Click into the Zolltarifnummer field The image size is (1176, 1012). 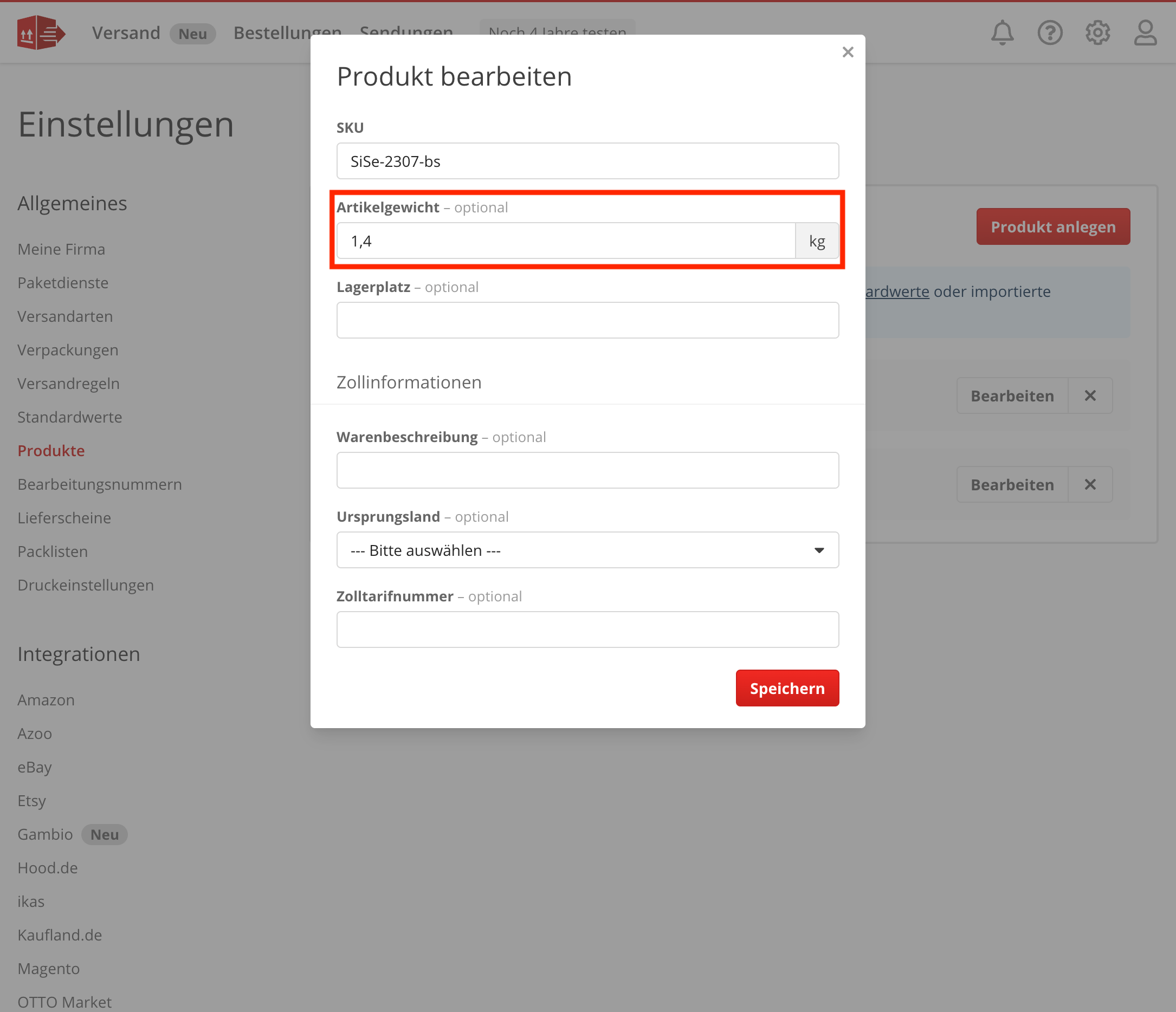(x=587, y=630)
